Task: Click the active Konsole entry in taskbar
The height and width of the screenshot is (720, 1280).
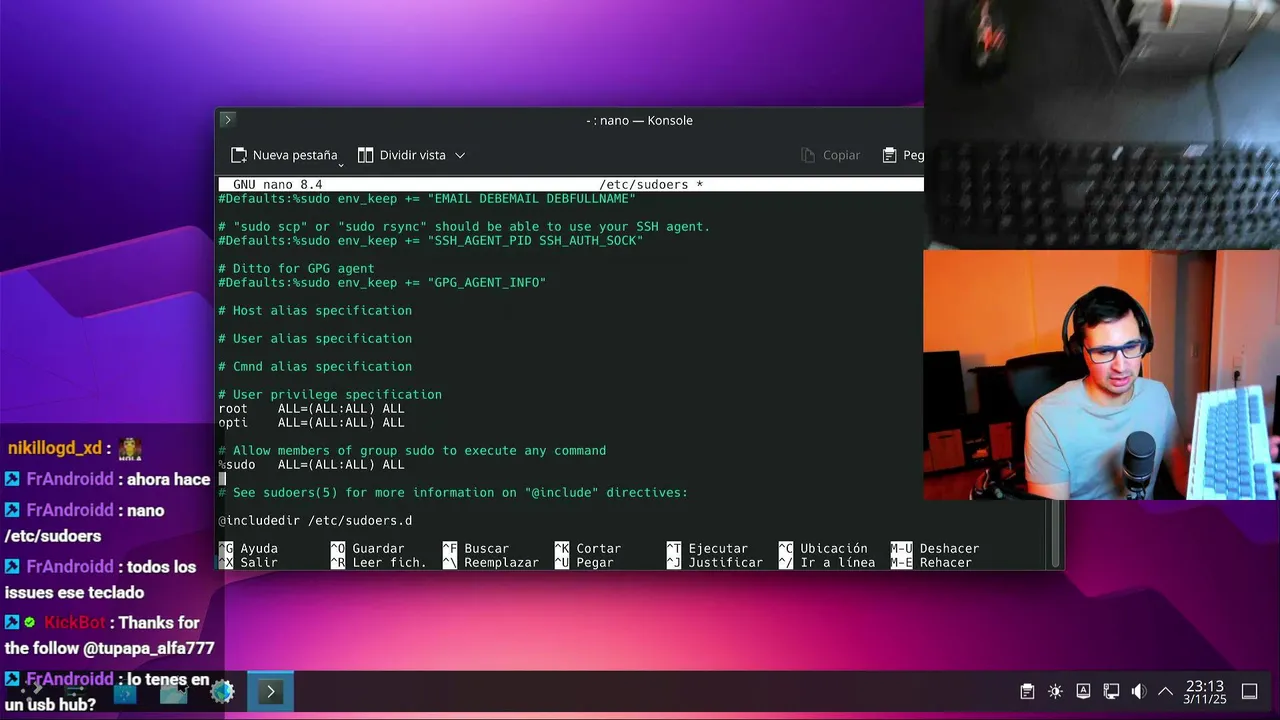Action: (x=270, y=691)
